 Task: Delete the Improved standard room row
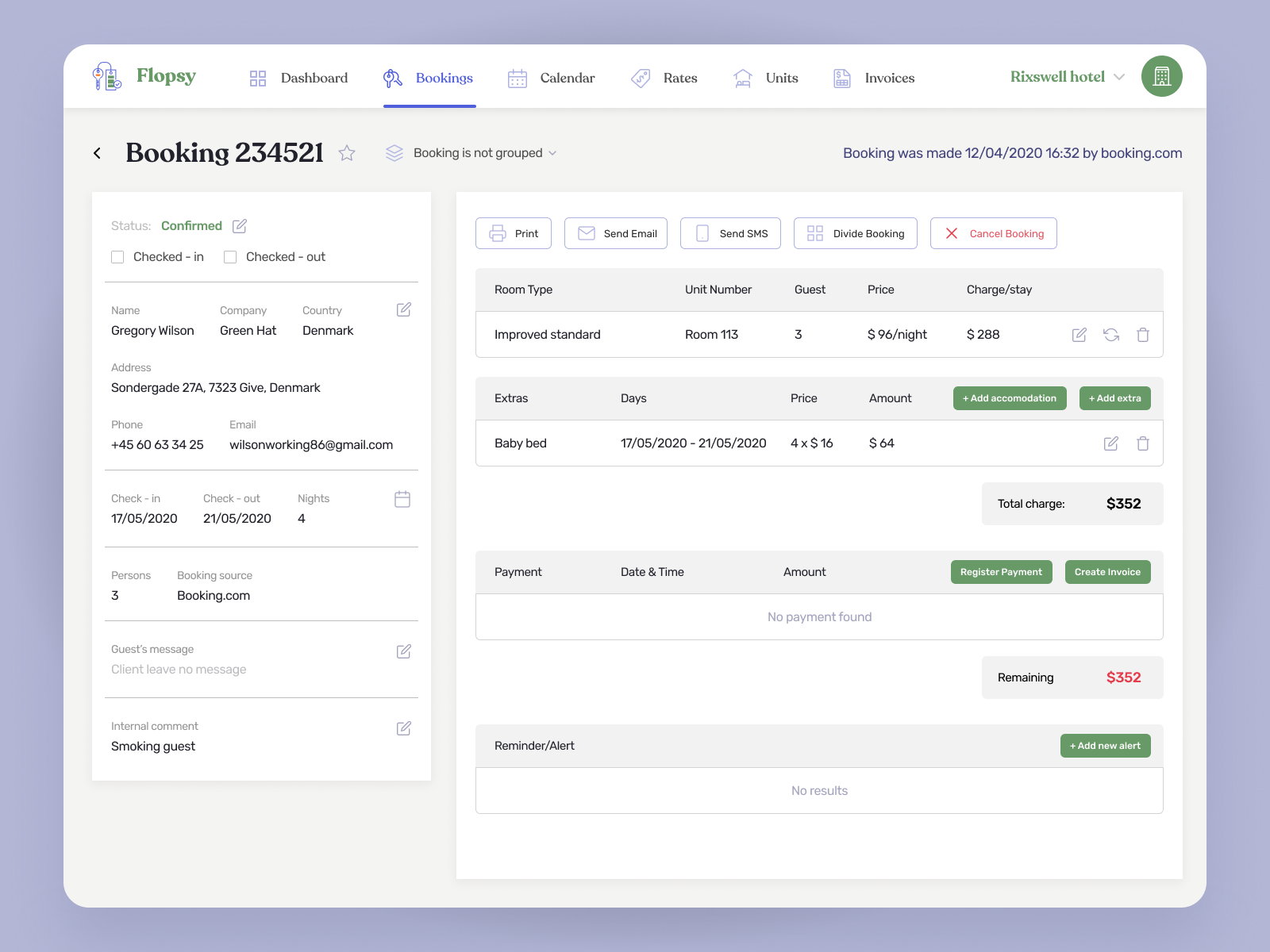pyautogui.click(x=1143, y=334)
